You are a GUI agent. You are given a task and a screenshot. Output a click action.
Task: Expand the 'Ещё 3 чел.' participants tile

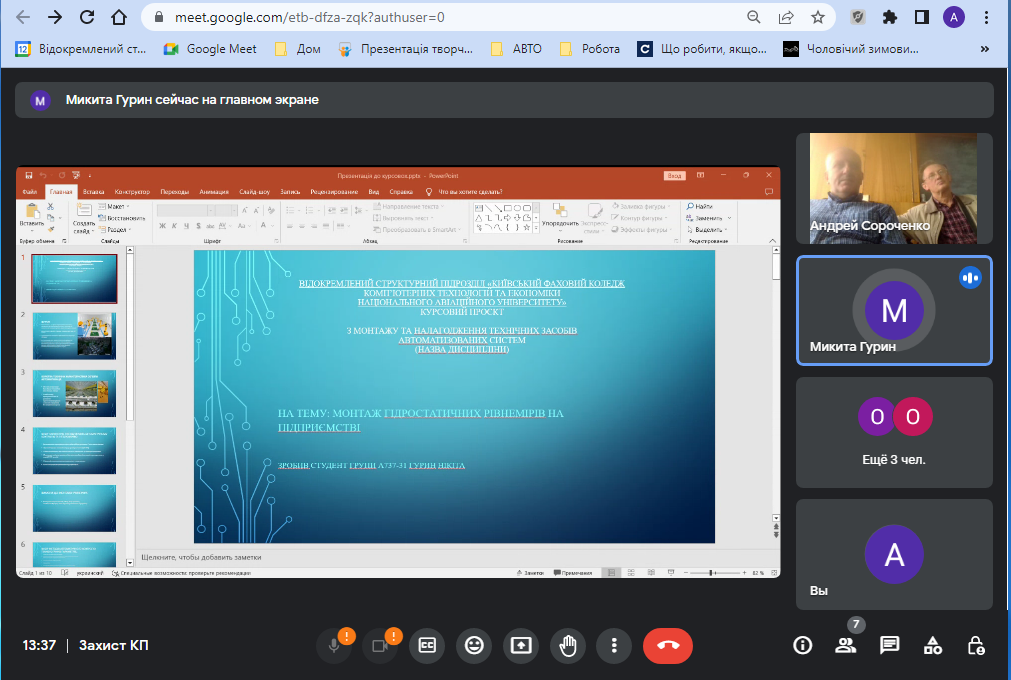pos(894,431)
